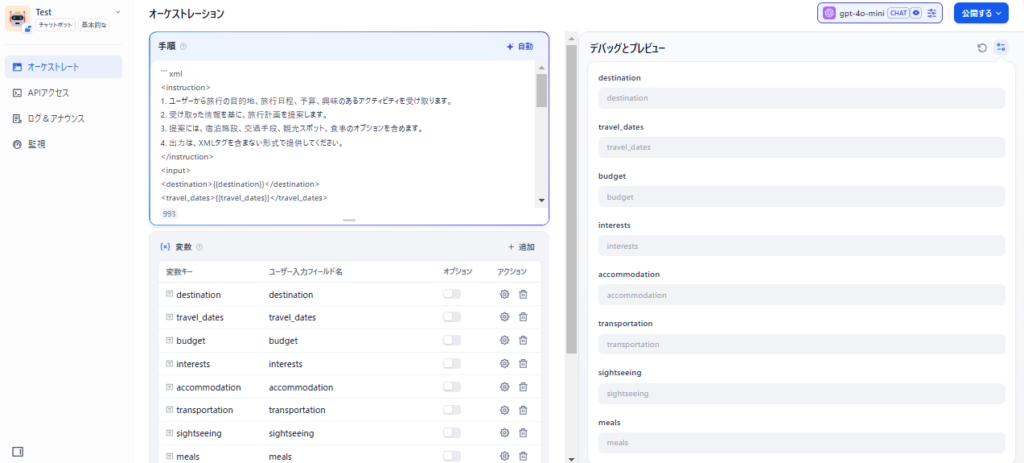The image size is (1024, 463).
Task: Open settings gear for meals variable
Action: (504, 456)
